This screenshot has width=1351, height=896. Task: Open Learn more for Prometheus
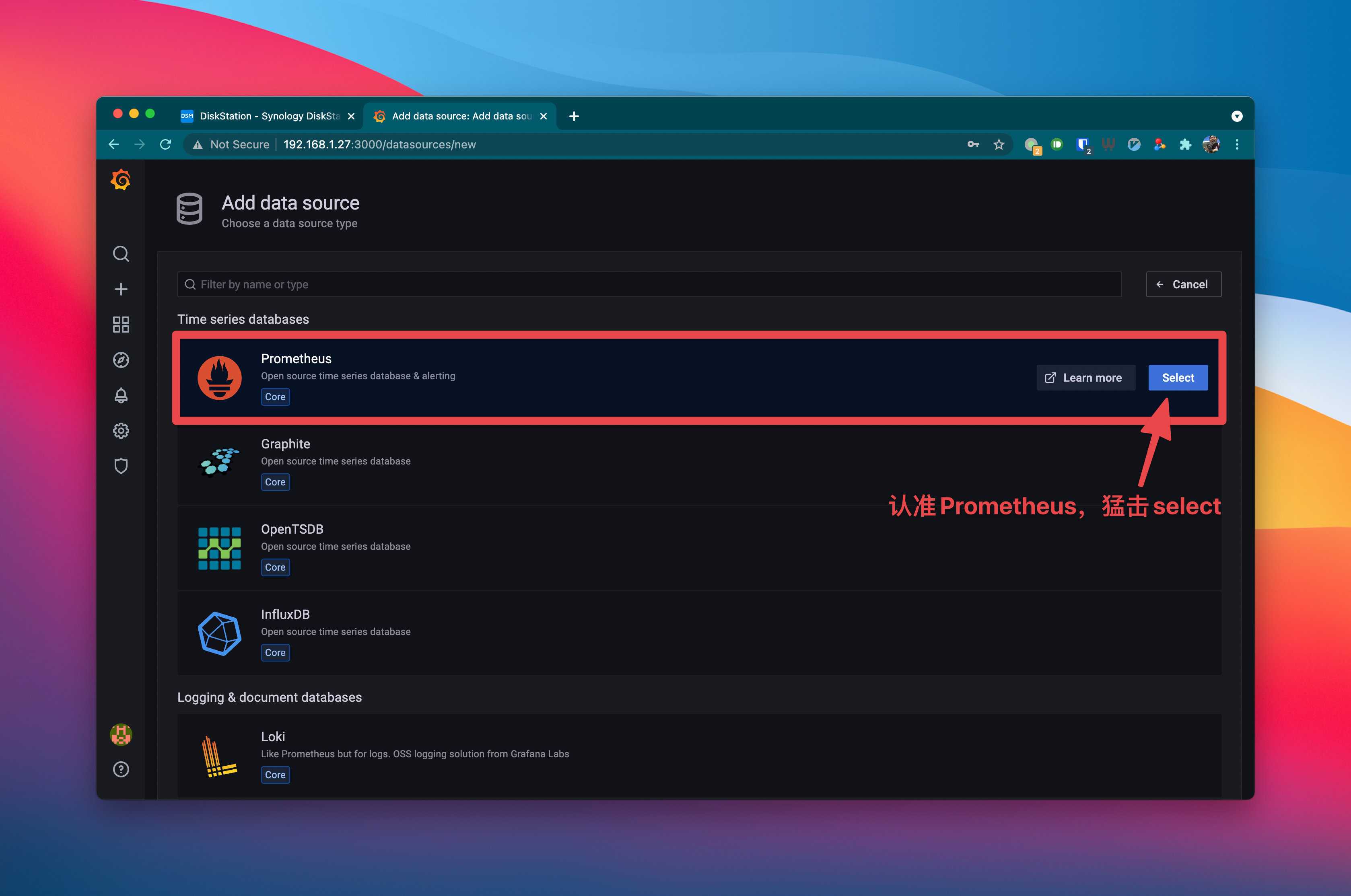[1086, 378]
